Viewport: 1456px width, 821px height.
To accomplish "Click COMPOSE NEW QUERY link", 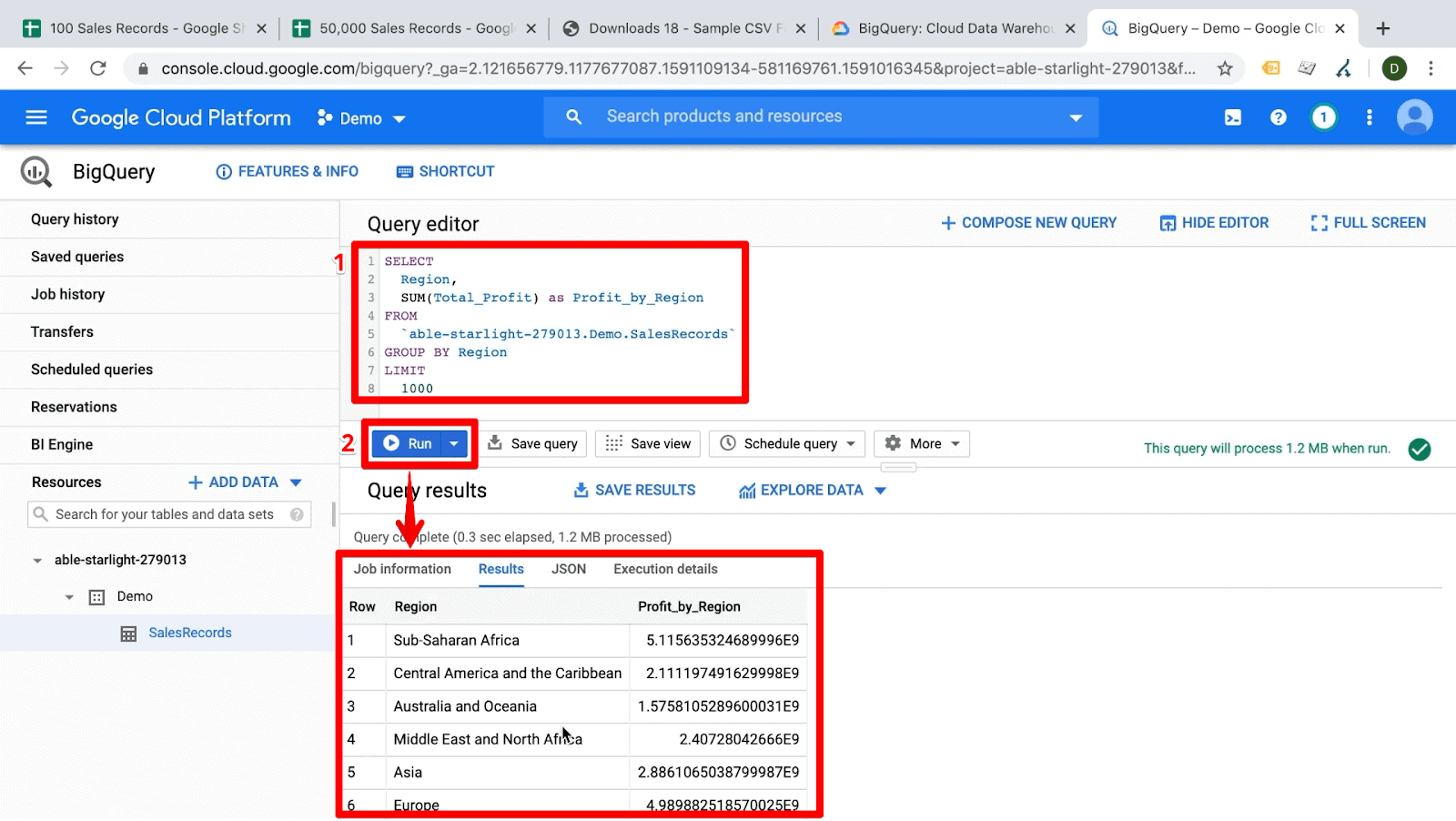I will 1028,222.
